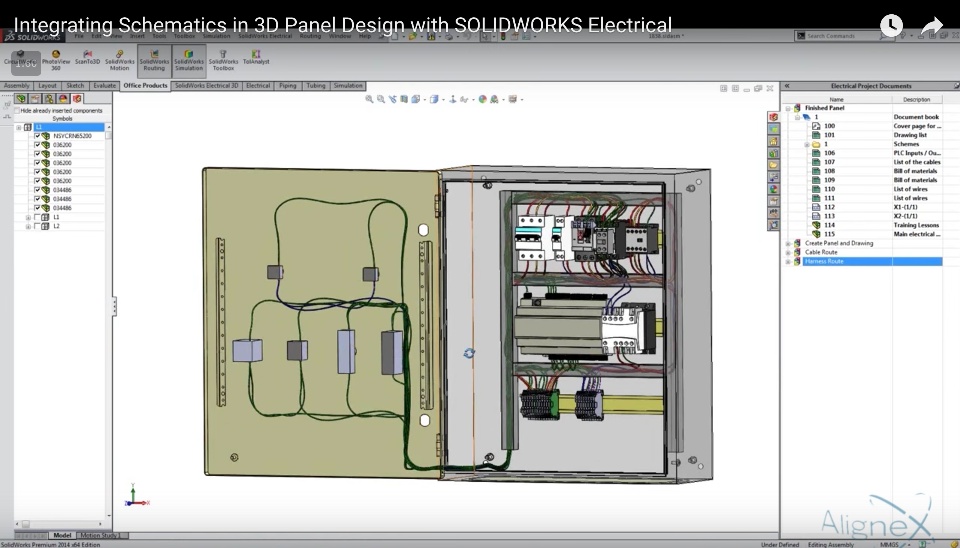The image size is (960, 548).
Task: Start the TolAnalyst add-in
Action: tap(256, 58)
